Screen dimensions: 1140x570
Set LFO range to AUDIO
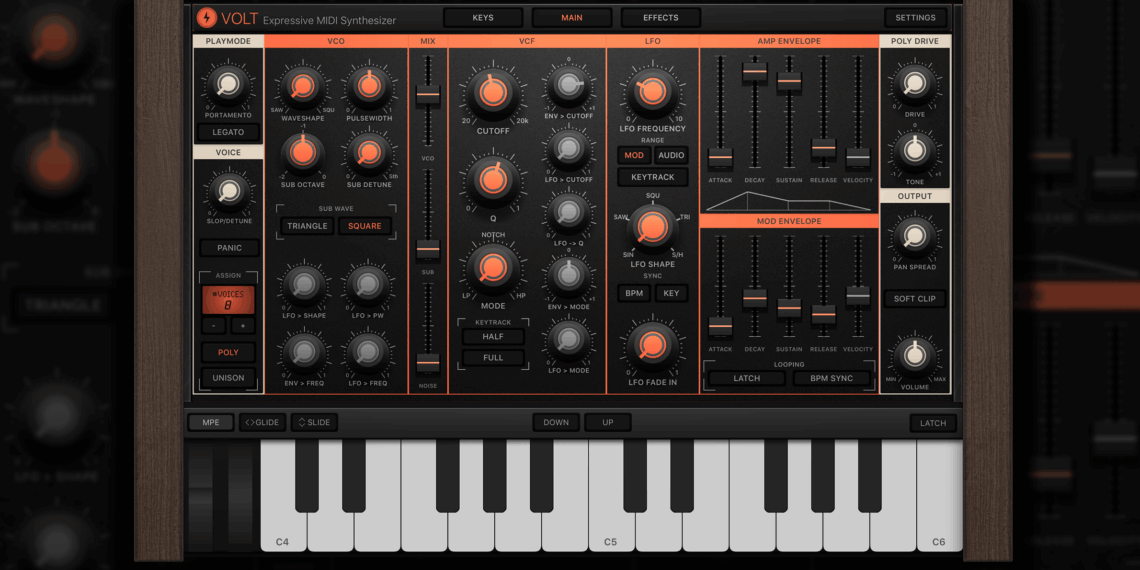670,156
